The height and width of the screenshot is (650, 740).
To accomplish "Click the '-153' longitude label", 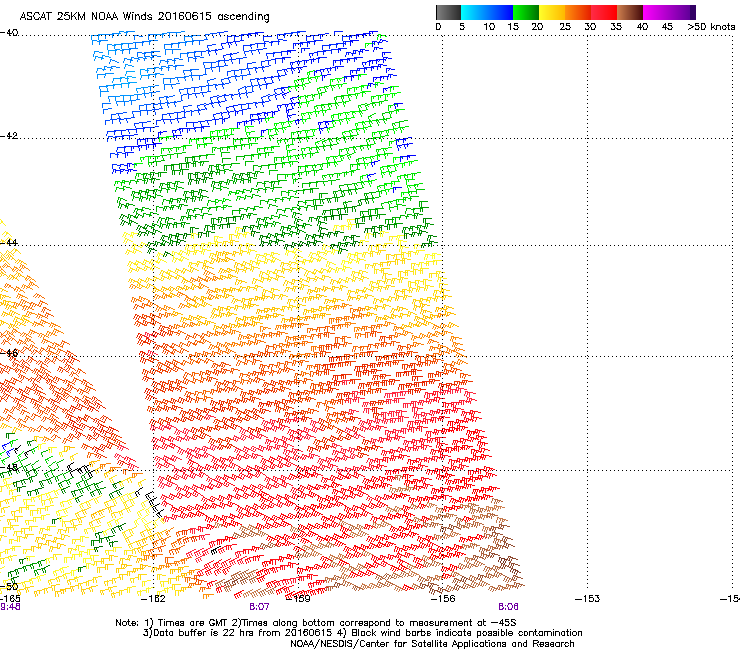I will pyautogui.click(x=588, y=599).
